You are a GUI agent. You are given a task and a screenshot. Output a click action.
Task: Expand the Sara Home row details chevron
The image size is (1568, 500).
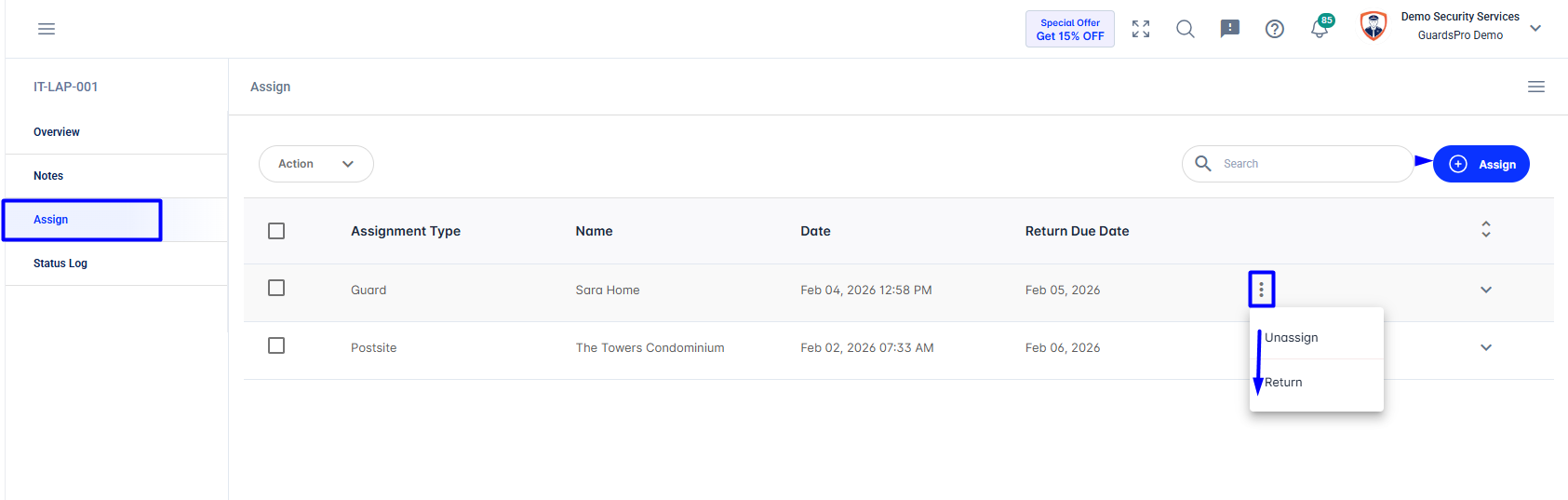point(1486,290)
